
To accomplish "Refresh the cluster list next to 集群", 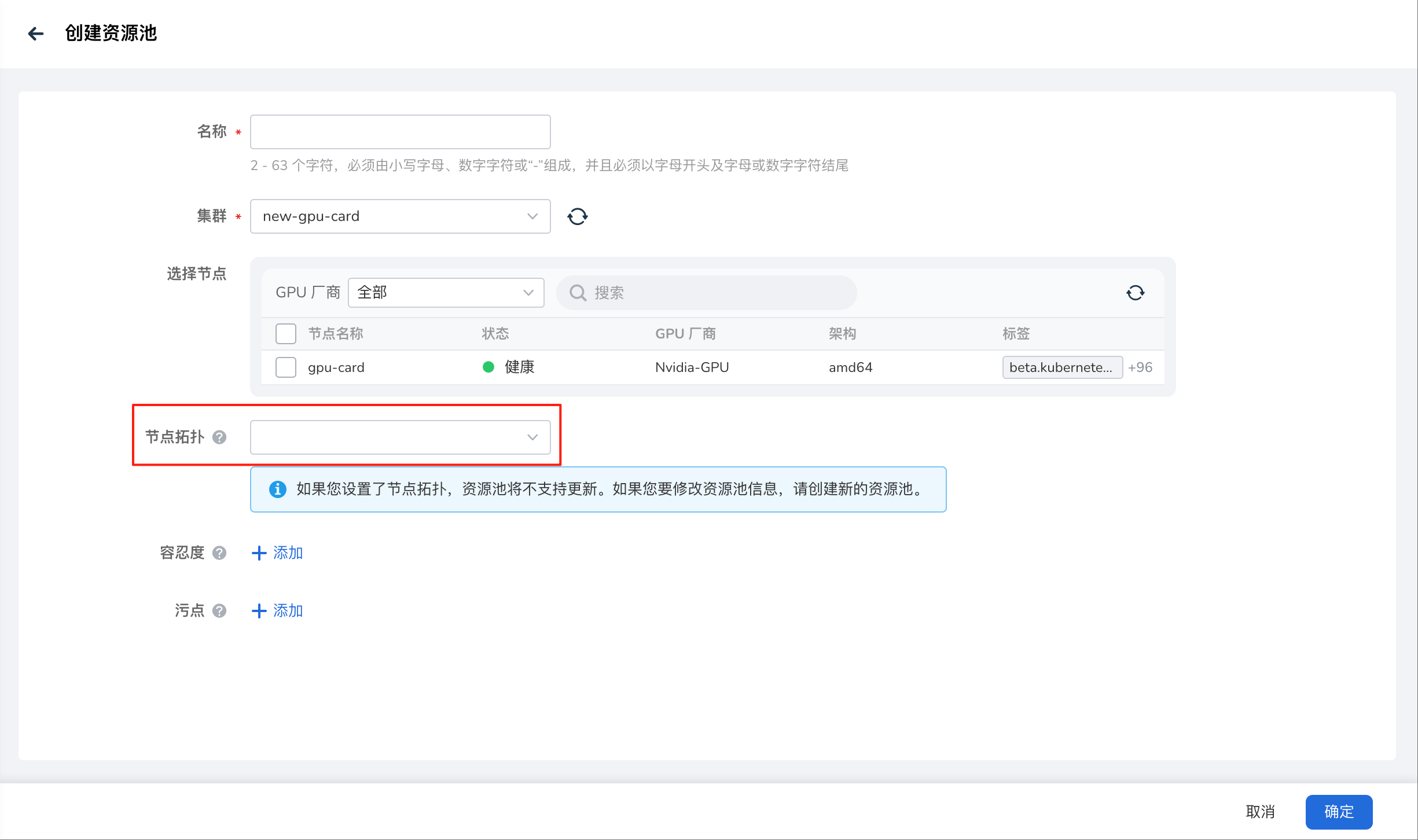I will pyautogui.click(x=577, y=216).
